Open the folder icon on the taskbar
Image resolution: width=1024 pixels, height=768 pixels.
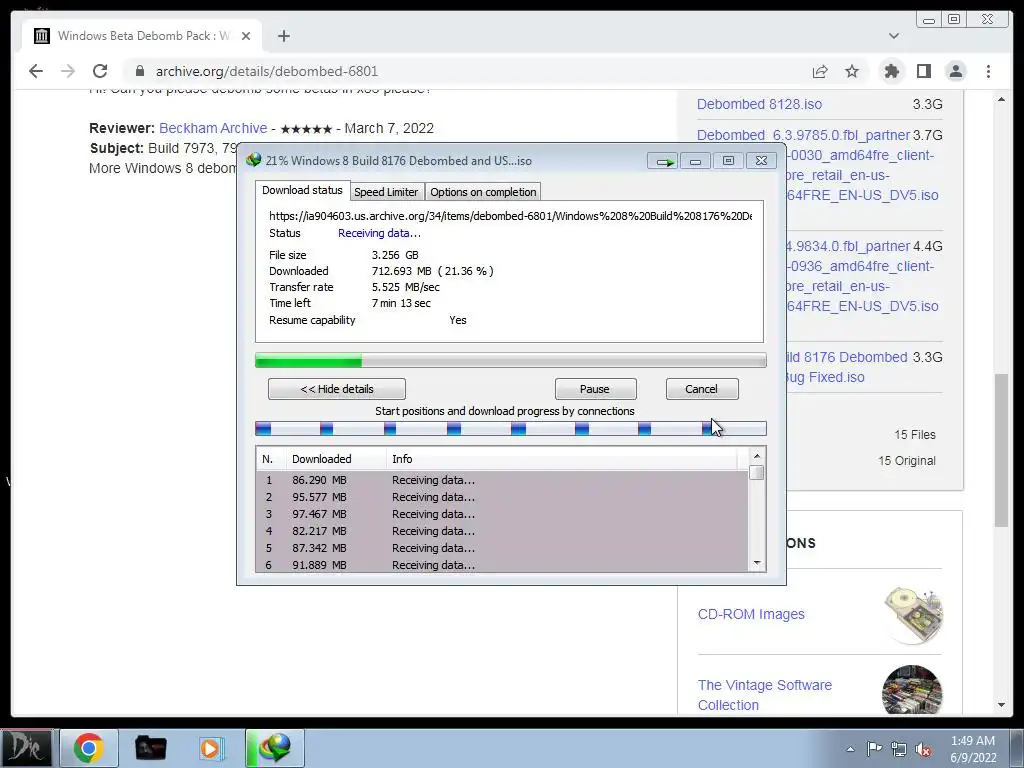150,748
